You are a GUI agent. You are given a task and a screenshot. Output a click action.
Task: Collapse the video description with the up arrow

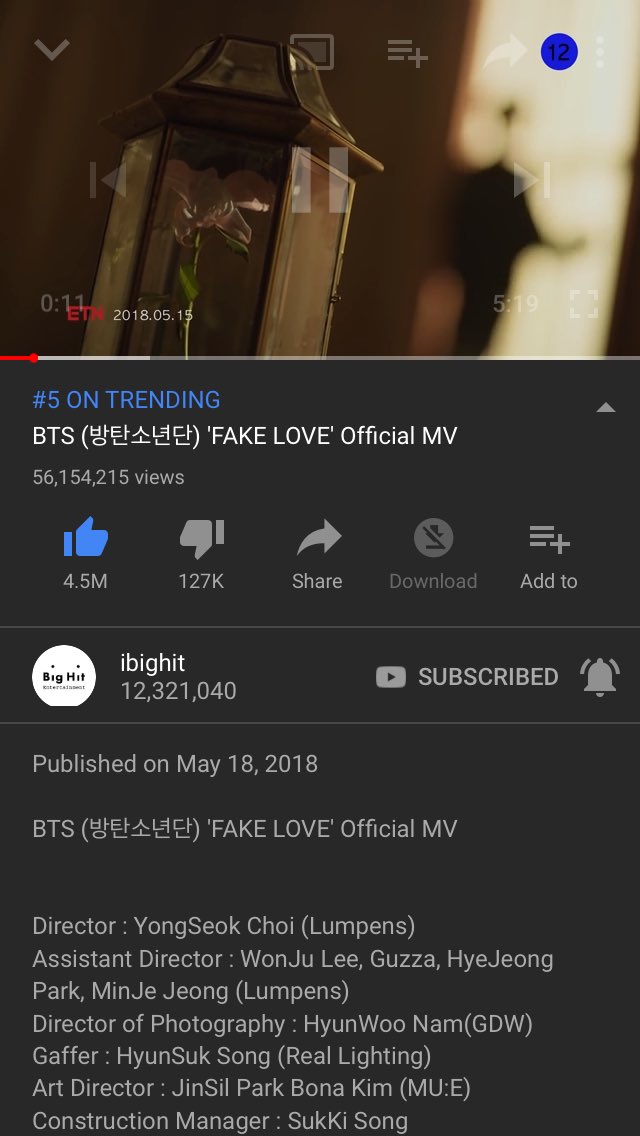click(605, 408)
